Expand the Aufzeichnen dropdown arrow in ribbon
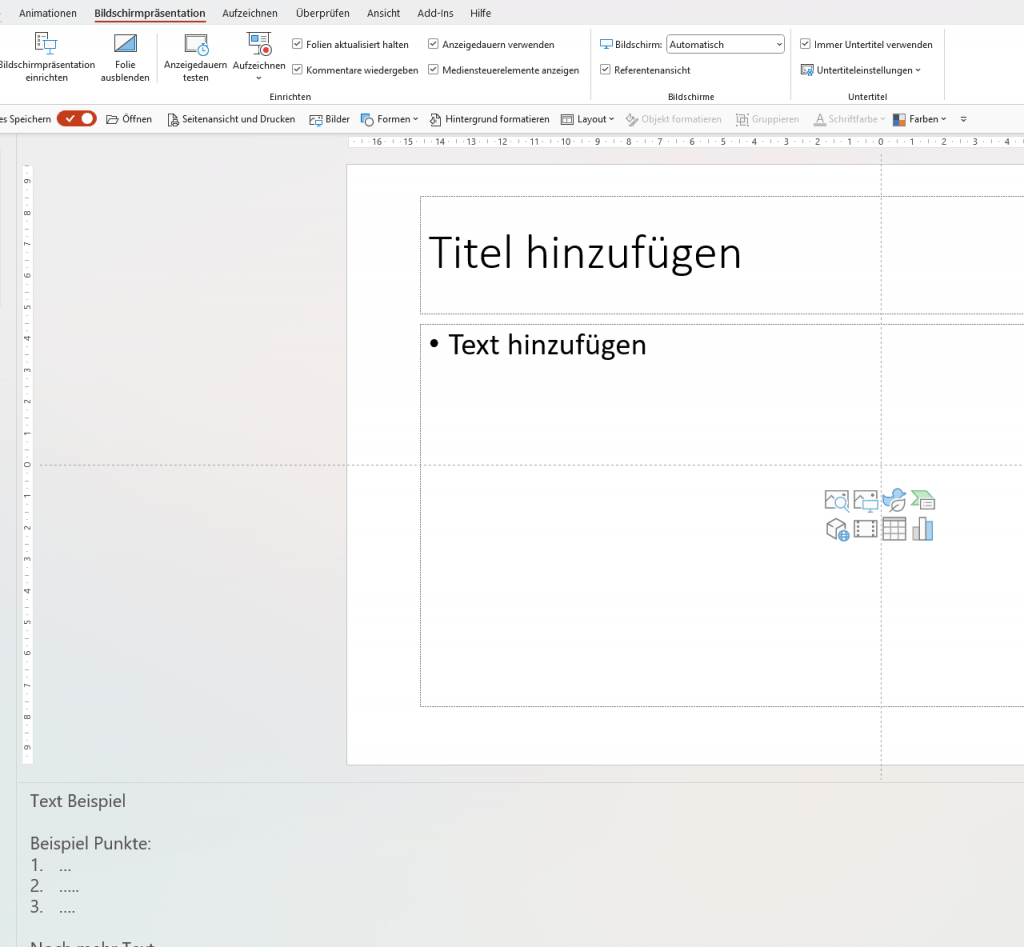 259,78
